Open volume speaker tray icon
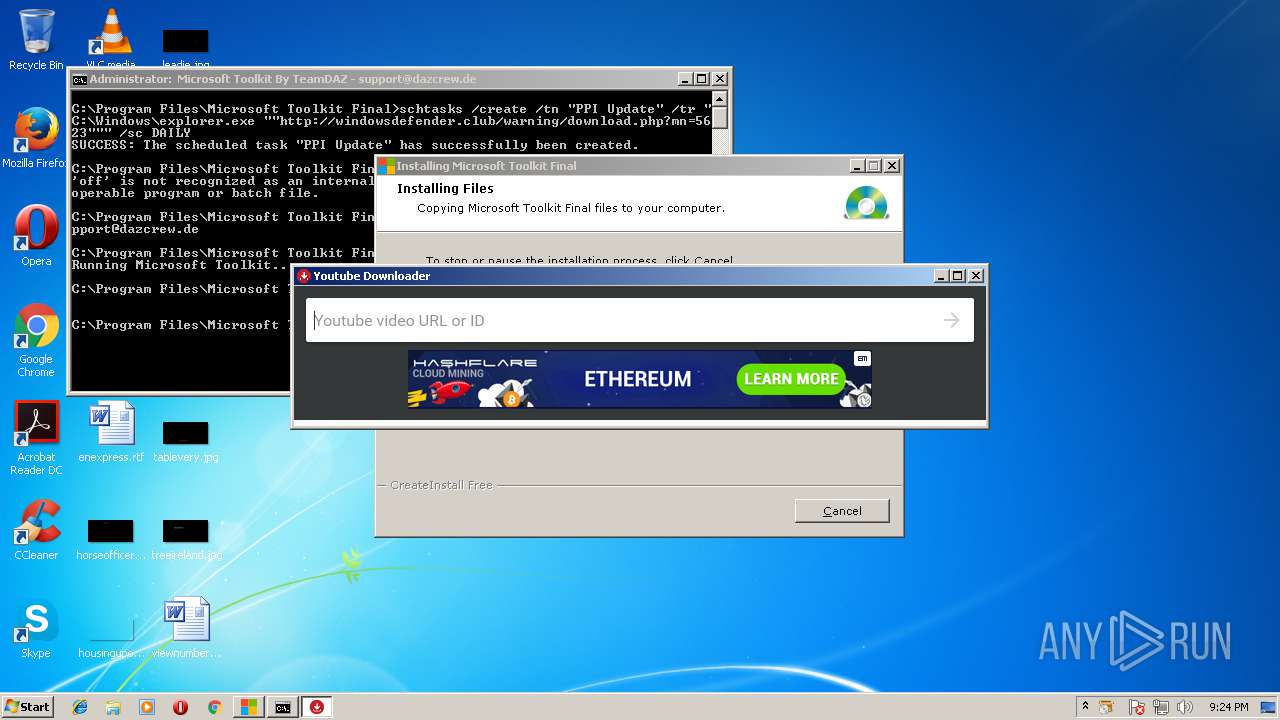 (1185, 707)
